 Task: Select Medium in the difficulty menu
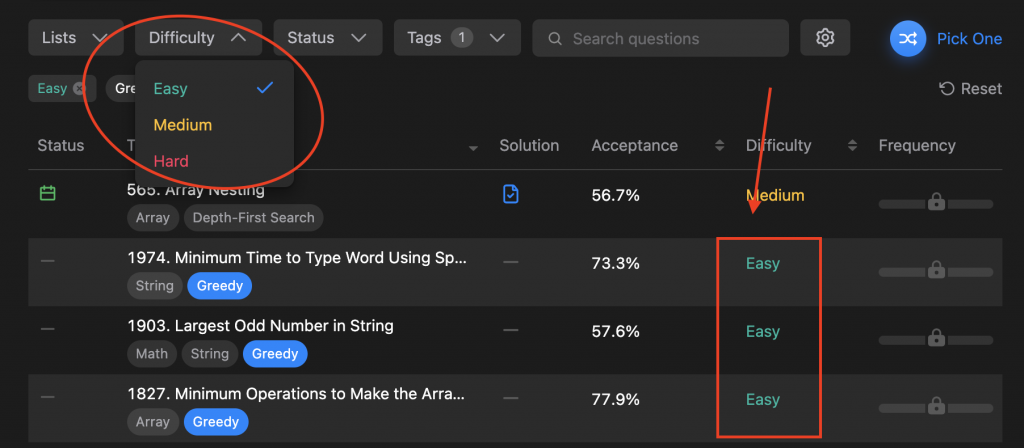(x=183, y=125)
